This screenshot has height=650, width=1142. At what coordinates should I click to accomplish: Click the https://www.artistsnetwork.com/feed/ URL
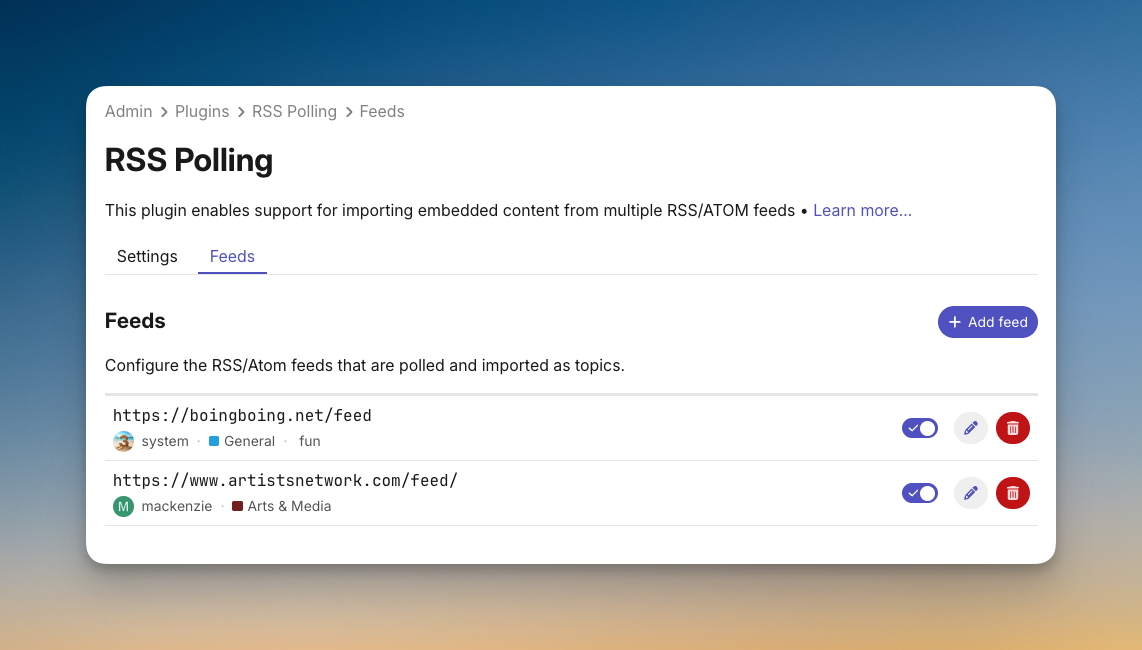click(286, 480)
